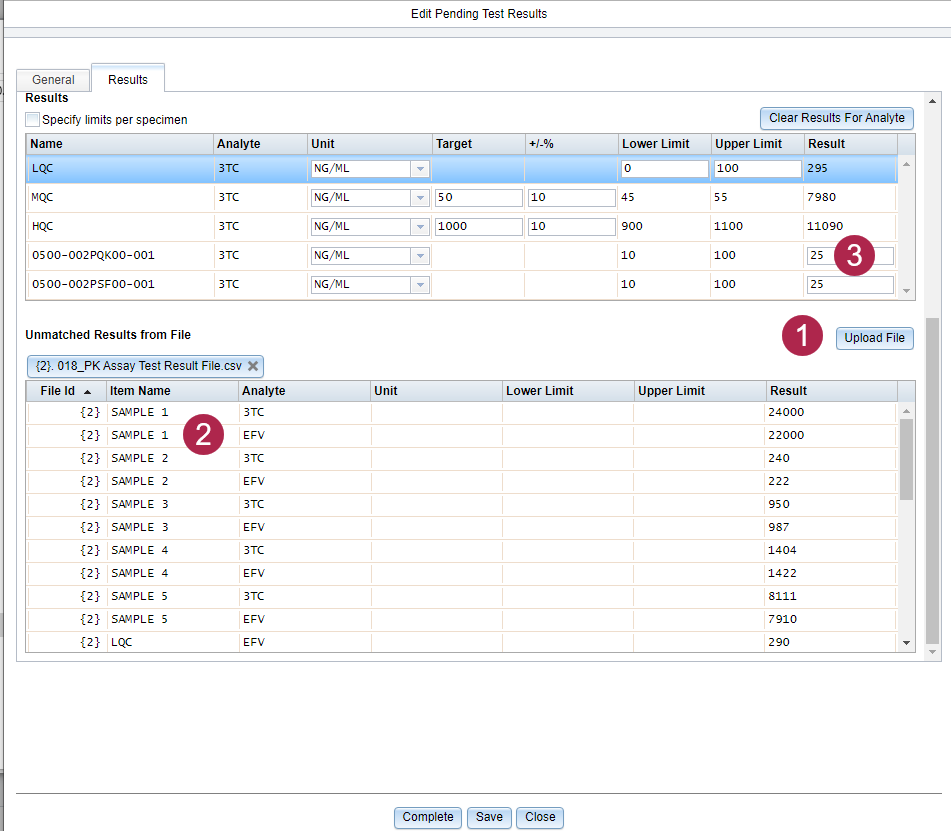951x831 pixels.
Task: Click the unmatched result value 1404
Action: tap(782, 551)
